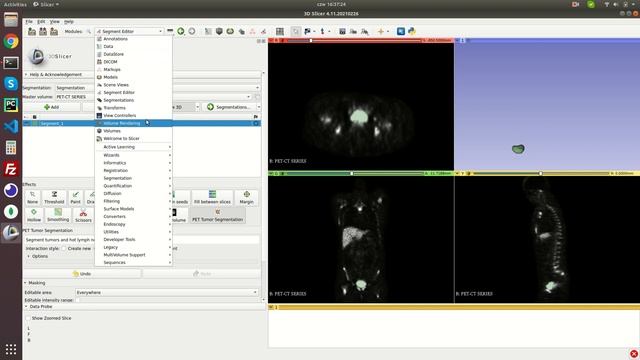Image resolution: width=640 pixels, height=360 pixels.
Task: Toggle the crosshair toolbar icon
Action: (x=381, y=31)
